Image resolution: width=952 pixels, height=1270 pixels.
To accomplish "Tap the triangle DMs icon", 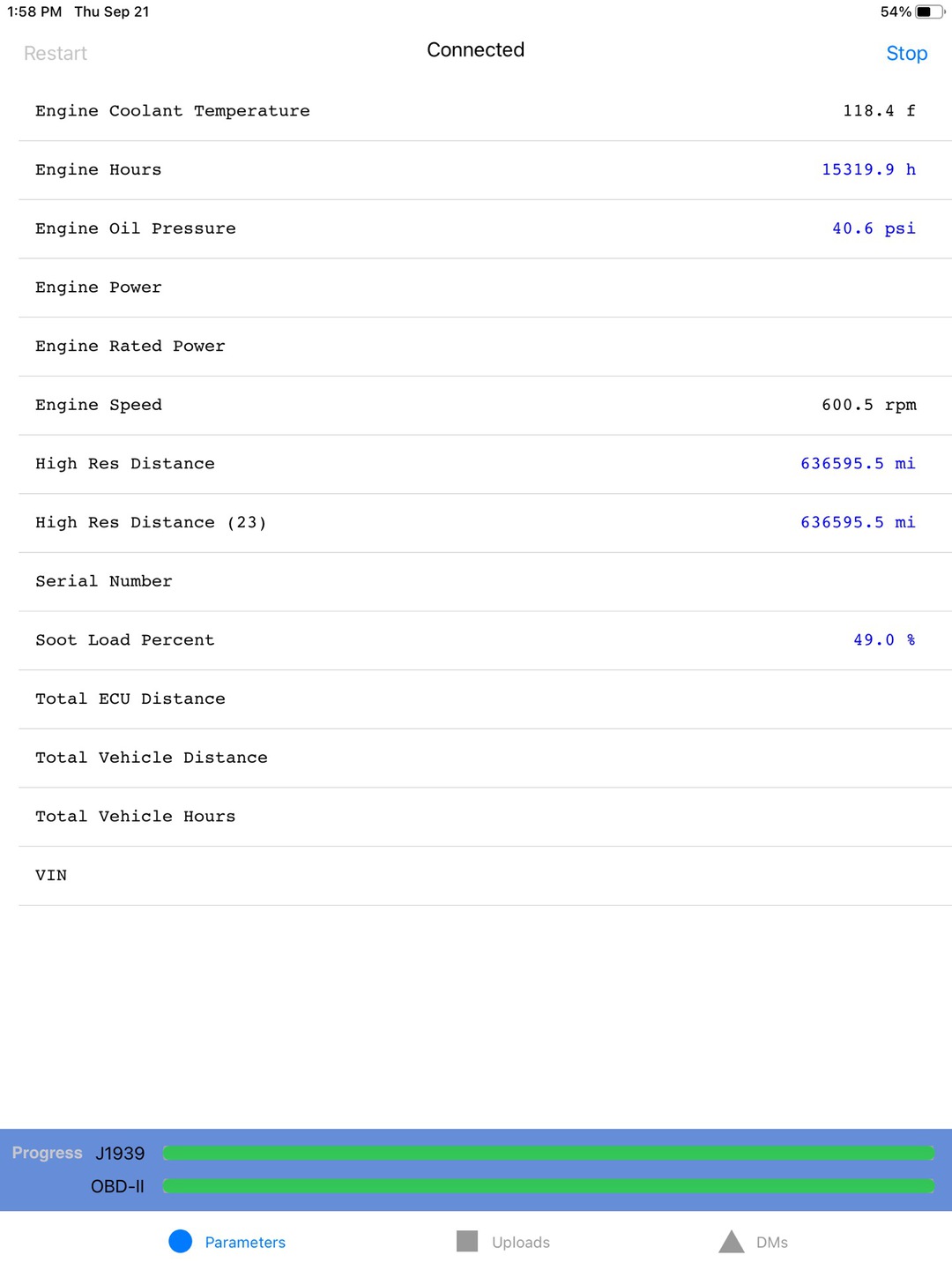I will click(x=732, y=1242).
